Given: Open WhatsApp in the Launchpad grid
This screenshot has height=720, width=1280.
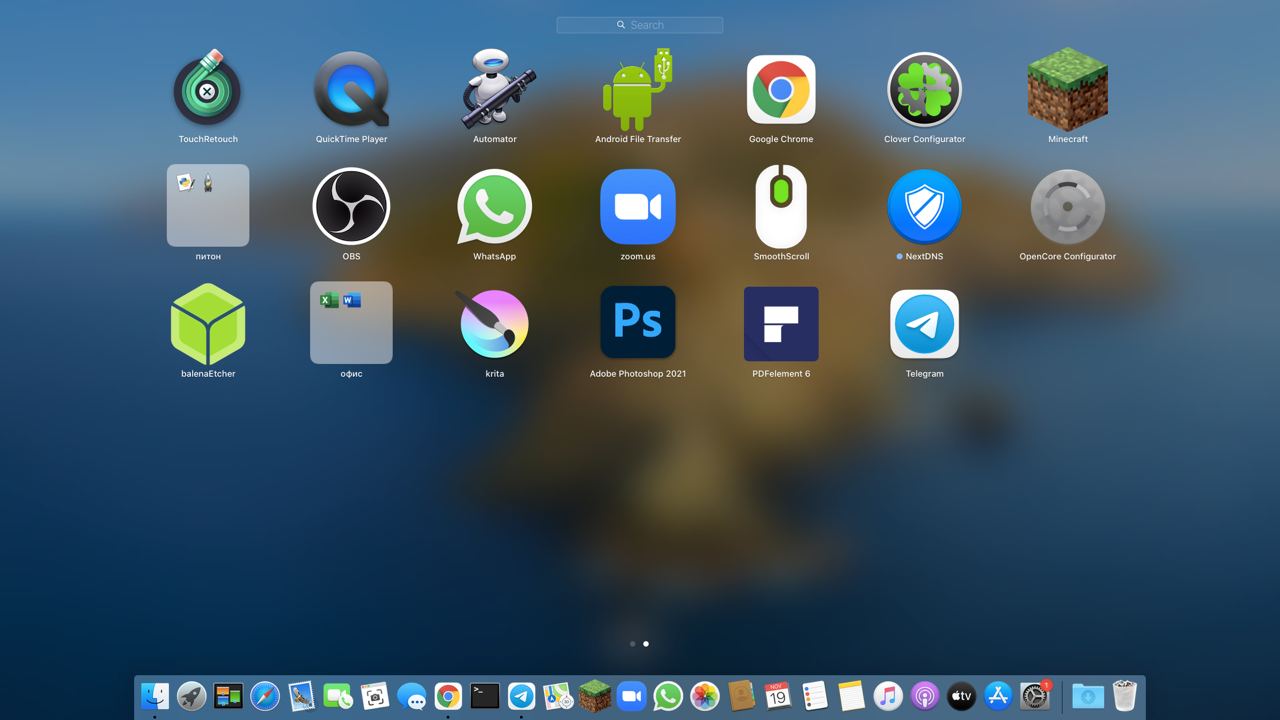Looking at the screenshot, I should [x=495, y=206].
